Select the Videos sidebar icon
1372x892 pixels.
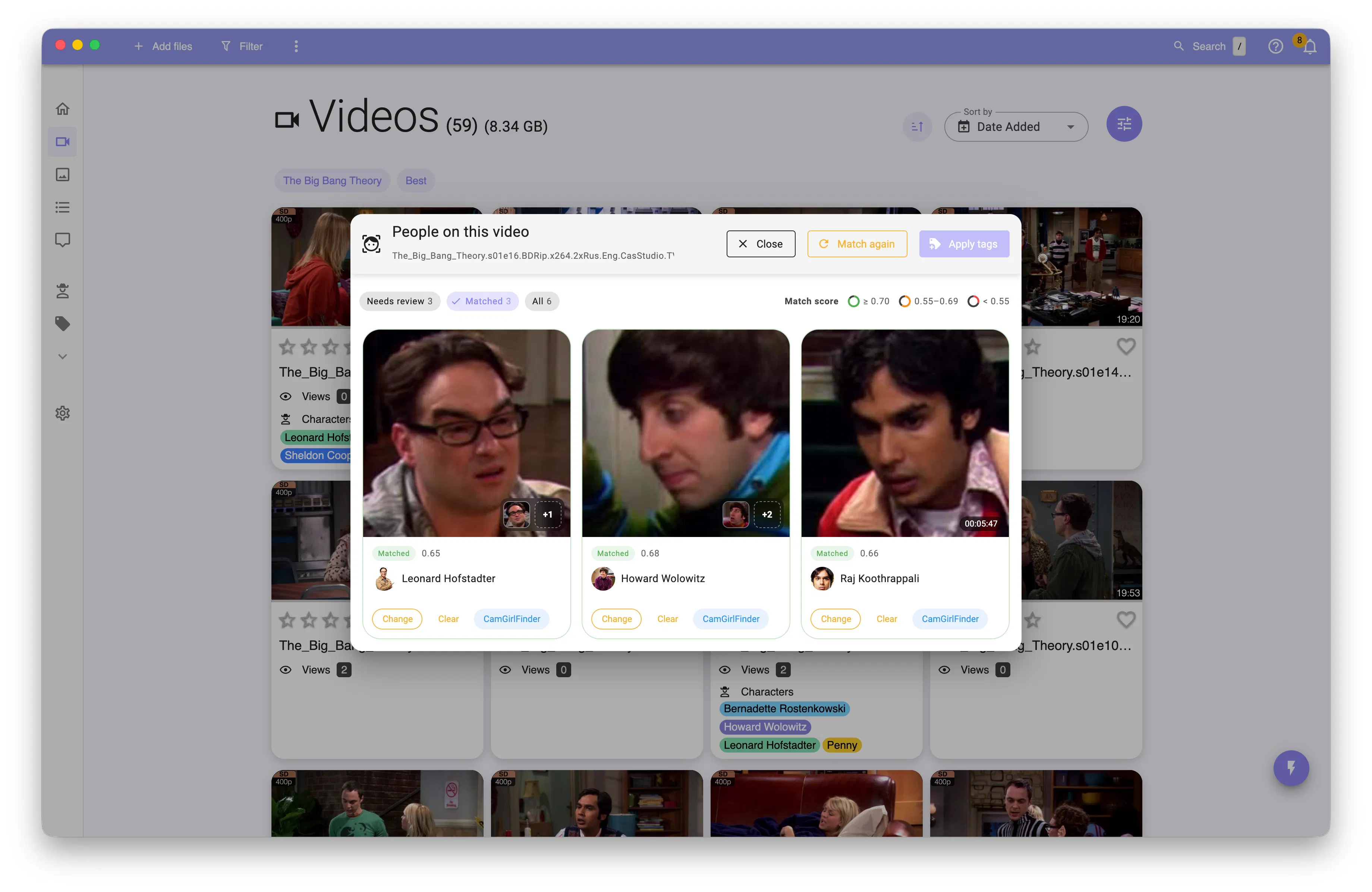(62, 141)
